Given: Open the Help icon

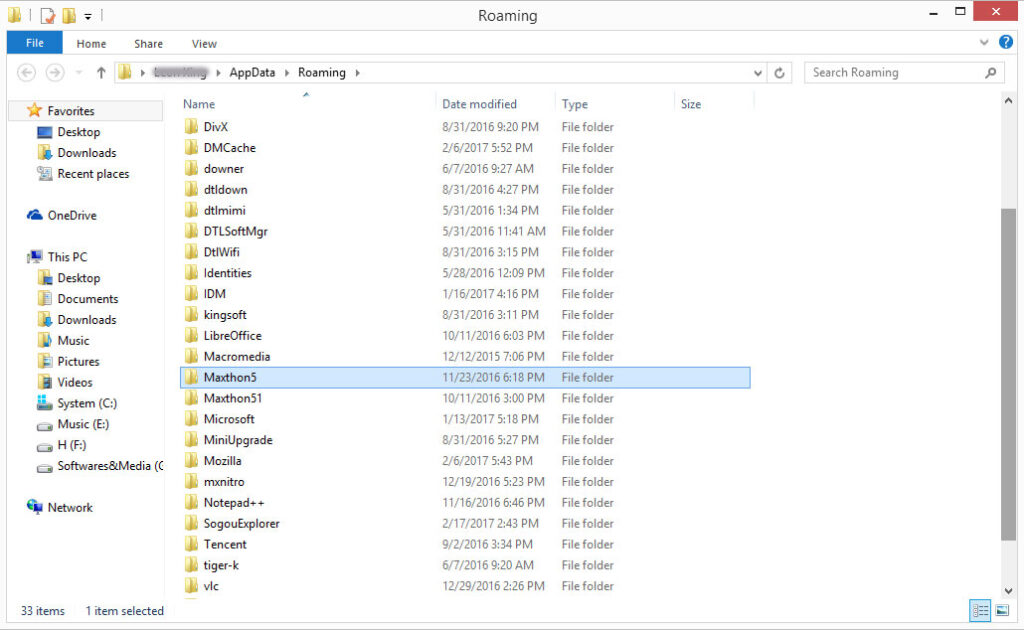Looking at the screenshot, I should [1006, 42].
